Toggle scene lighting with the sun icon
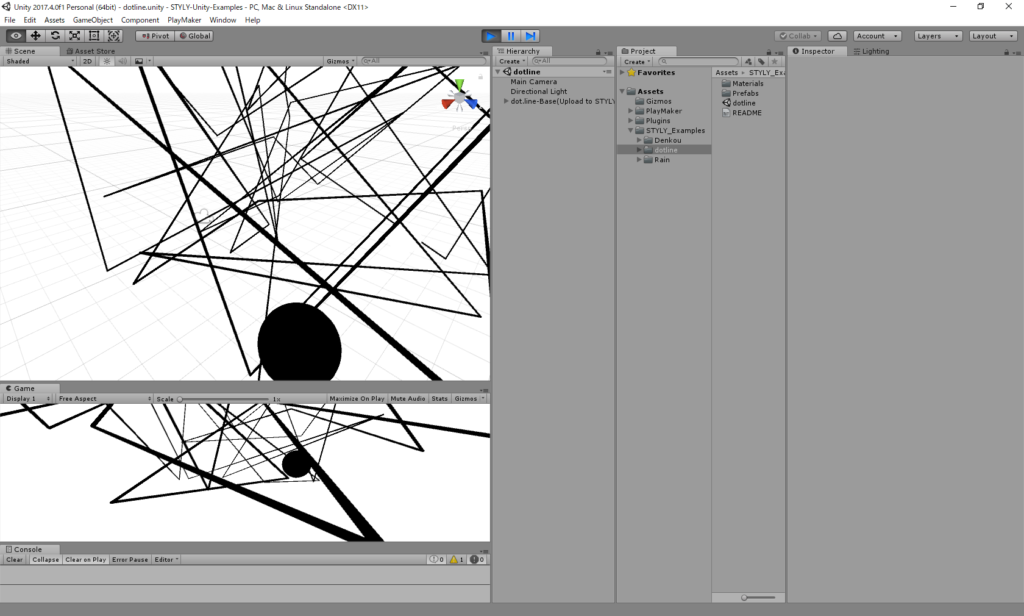The height and width of the screenshot is (616, 1024). [x=107, y=61]
